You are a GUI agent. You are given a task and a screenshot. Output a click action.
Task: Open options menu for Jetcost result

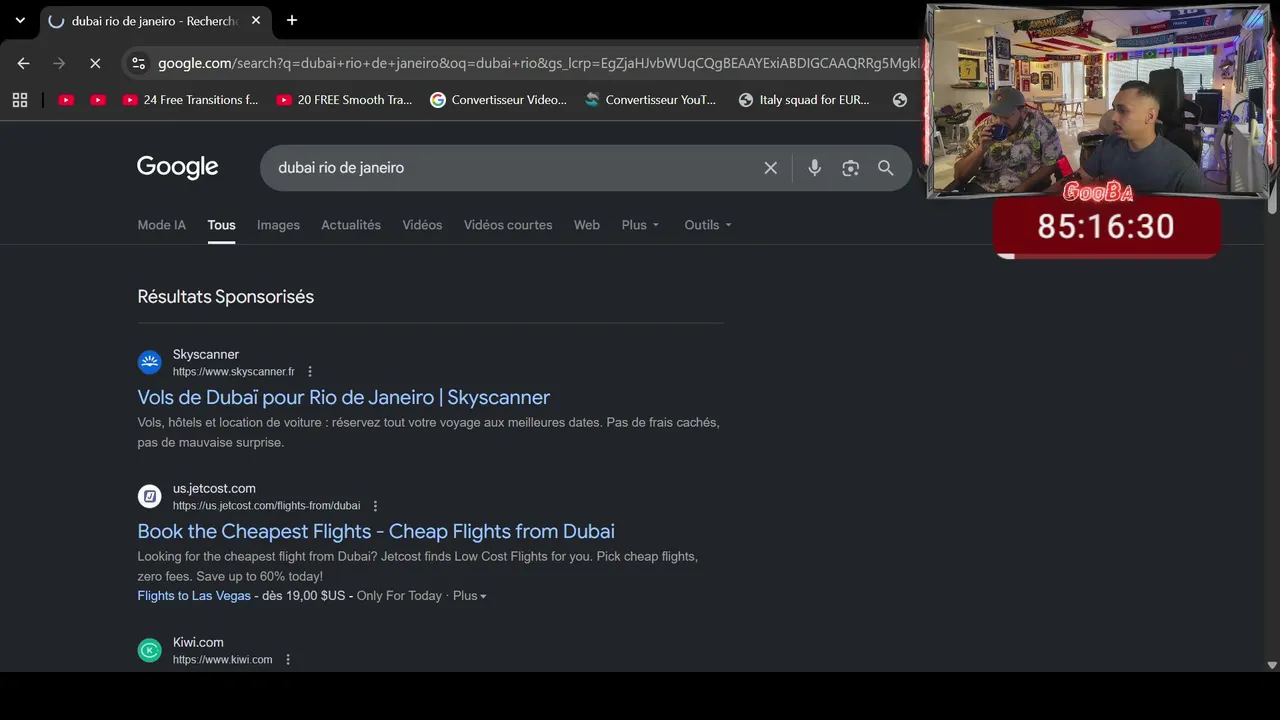375,506
